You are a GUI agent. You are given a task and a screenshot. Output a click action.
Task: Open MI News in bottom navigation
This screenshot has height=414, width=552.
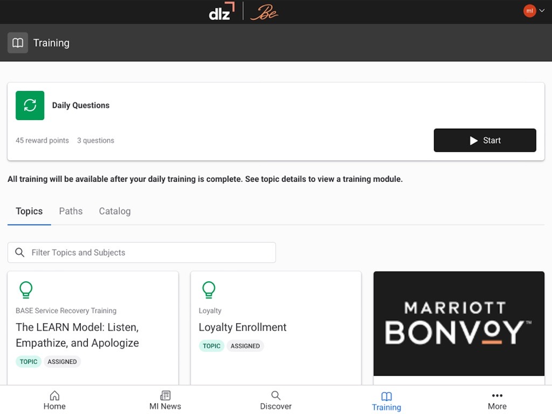tap(165, 400)
